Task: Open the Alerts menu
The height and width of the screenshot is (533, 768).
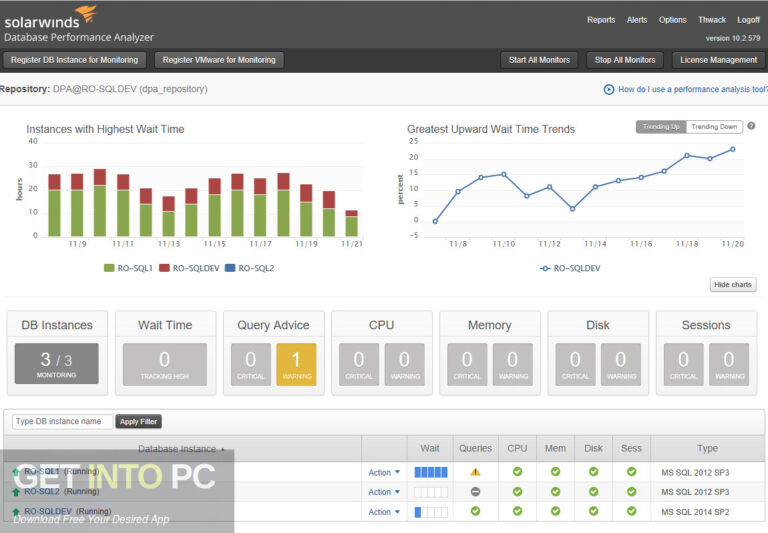Action: tap(637, 20)
